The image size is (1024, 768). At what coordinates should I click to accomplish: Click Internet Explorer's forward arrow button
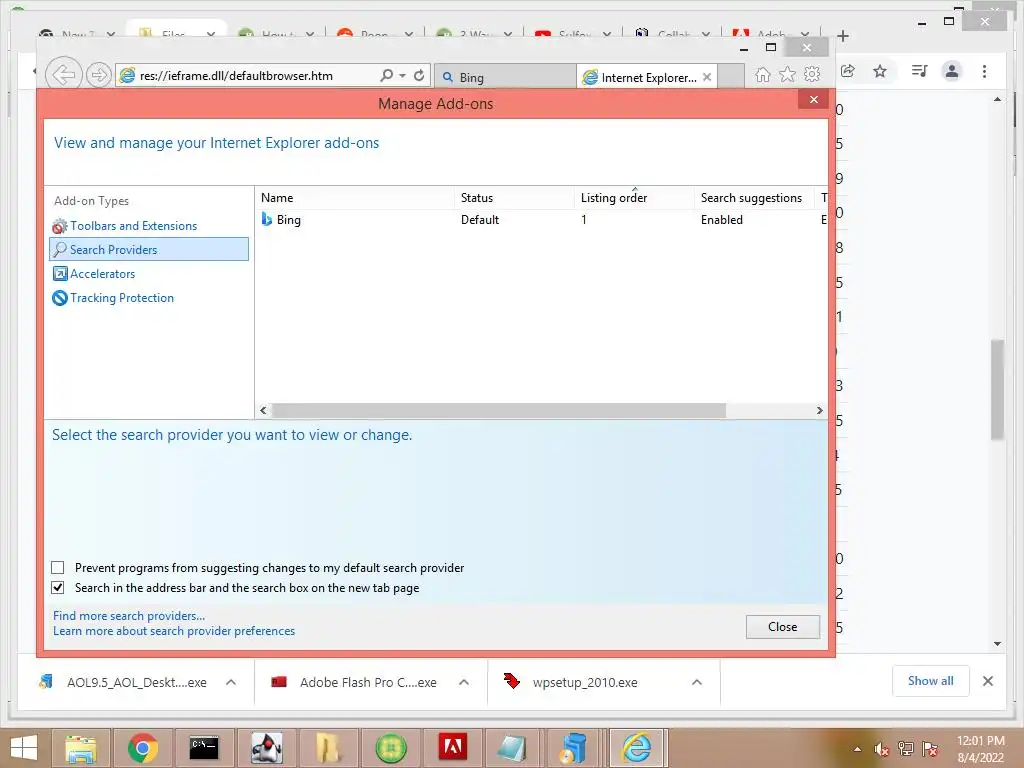point(99,75)
